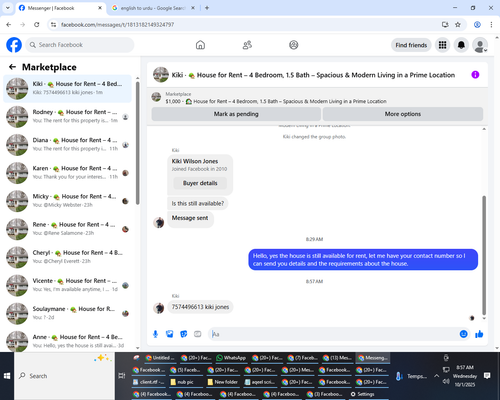Open Chrome's three-dot menu

[491, 25]
